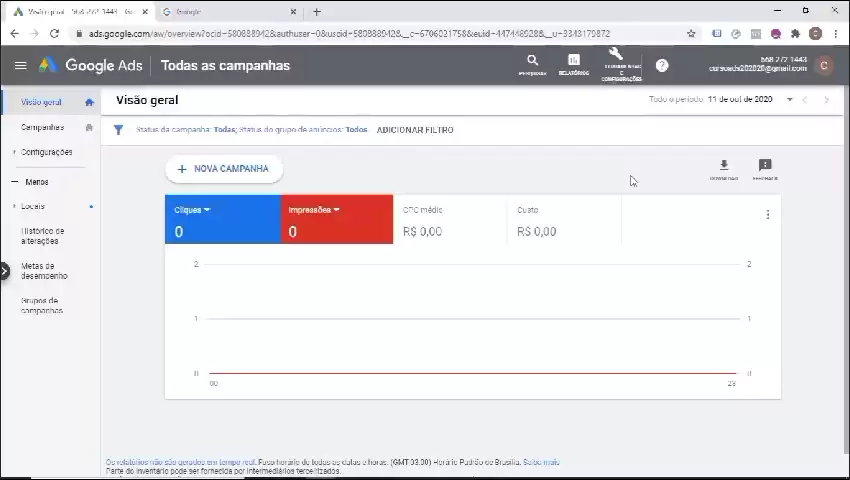
Task: Open the Relatórios reports icon
Action: [574, 62]
